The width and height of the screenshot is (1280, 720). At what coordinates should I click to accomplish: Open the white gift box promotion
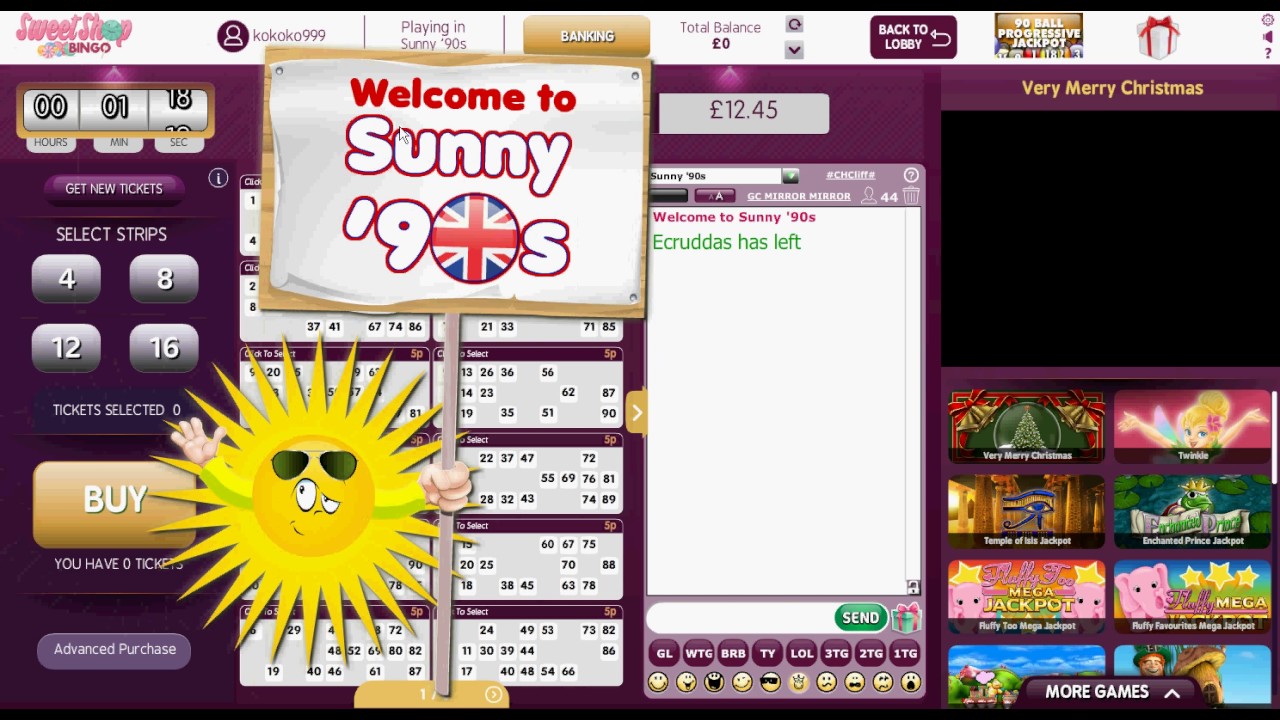pos(1158,36)
